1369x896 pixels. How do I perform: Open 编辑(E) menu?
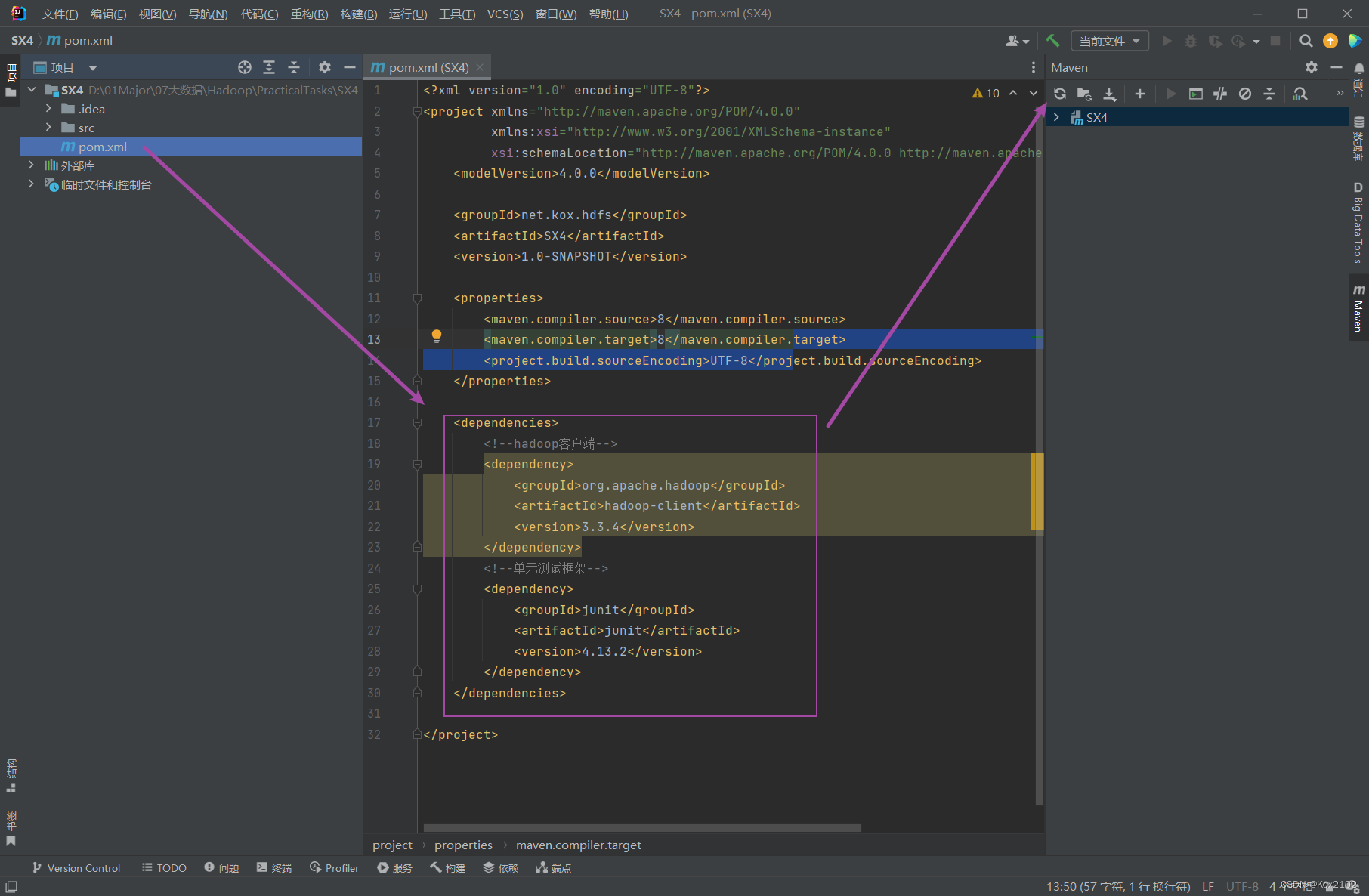point(108,14)
